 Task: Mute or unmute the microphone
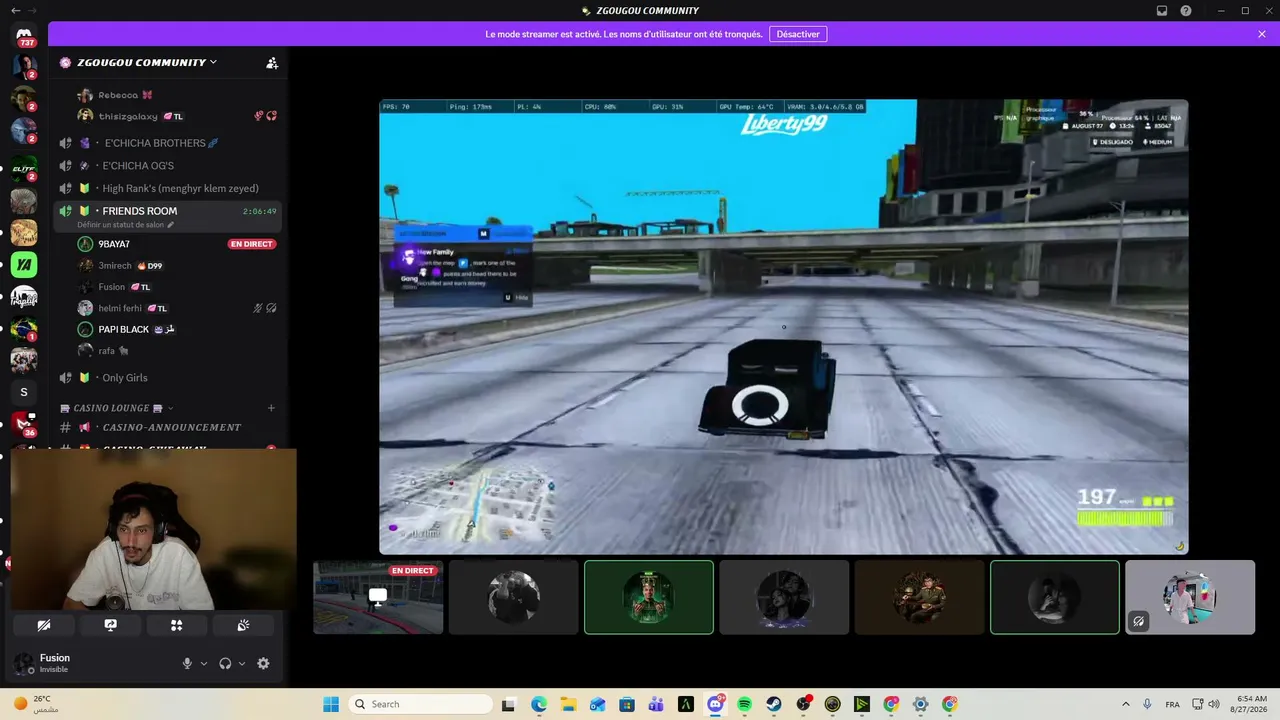coord(187,663)
